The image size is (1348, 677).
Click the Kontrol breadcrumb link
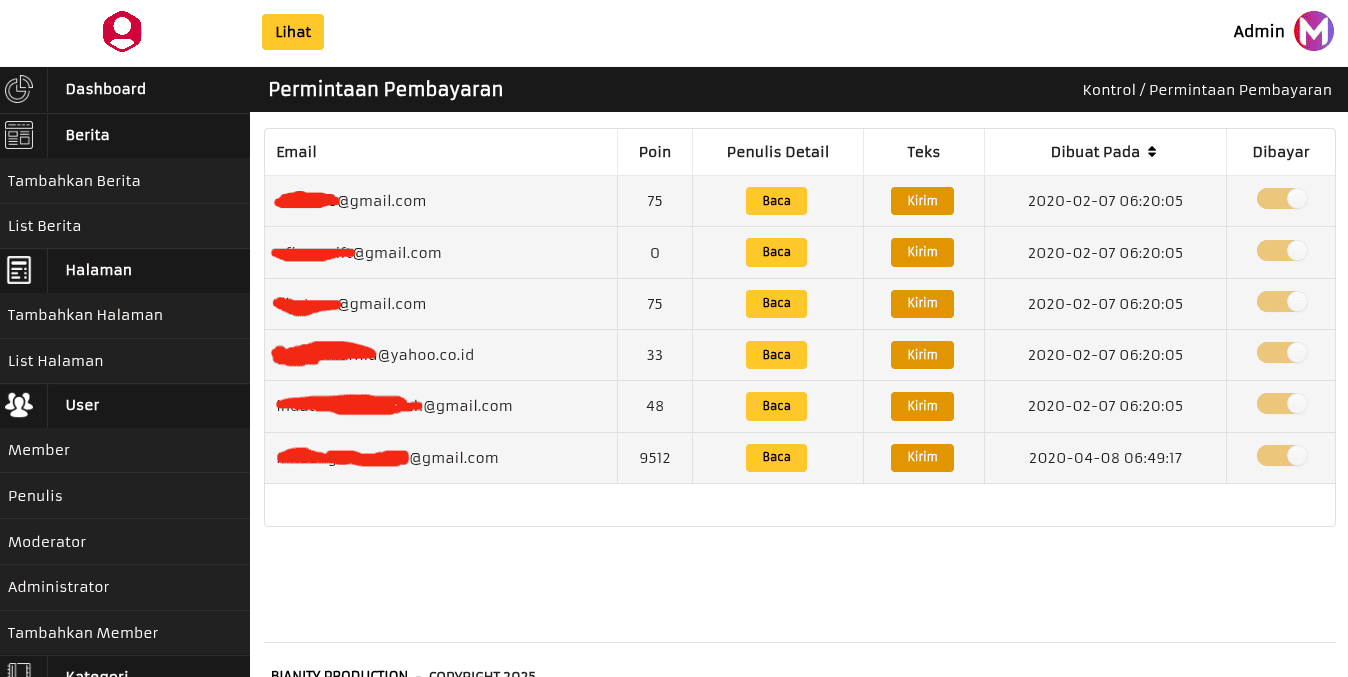click(x=1109, y=90)
